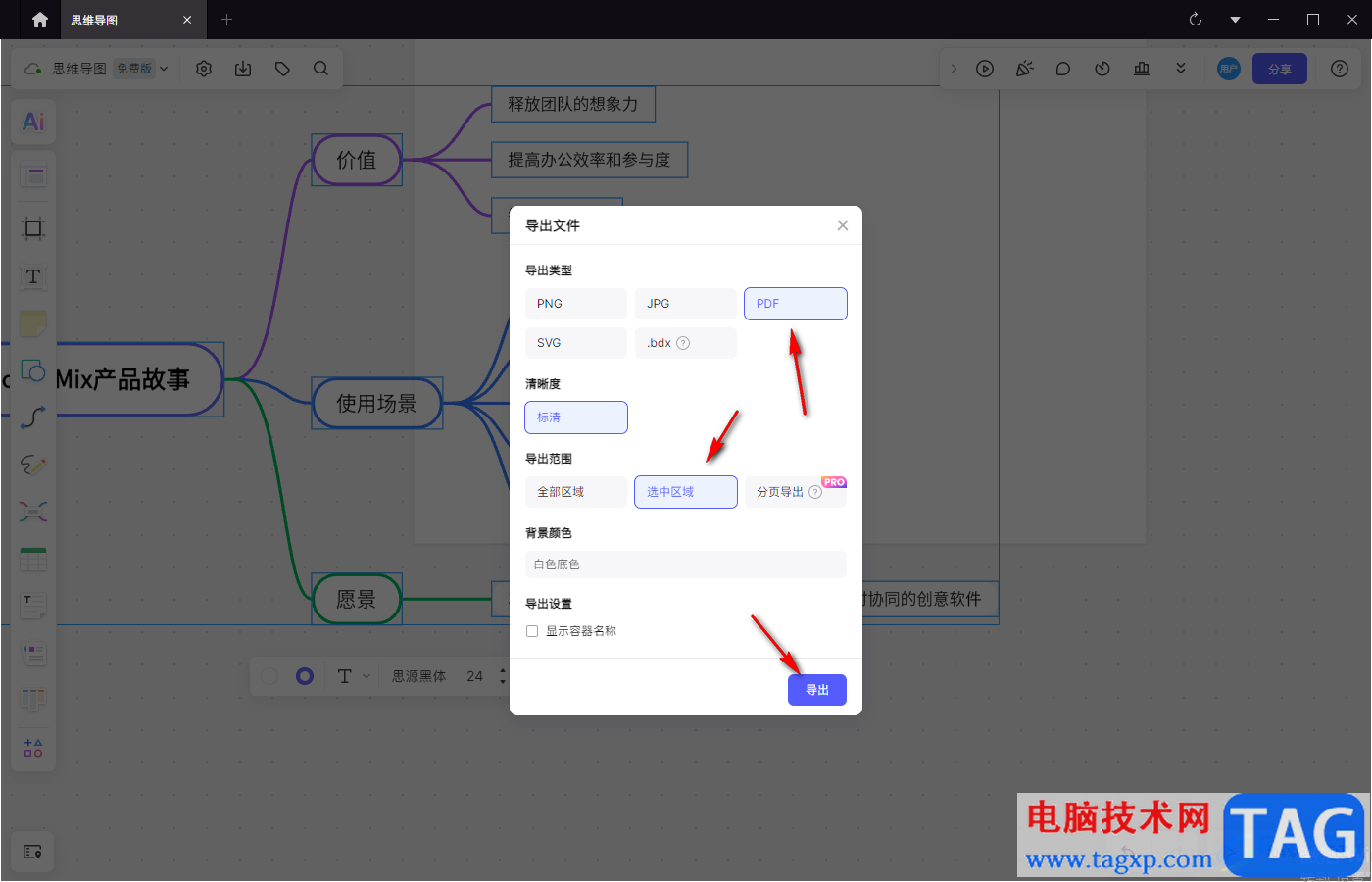Choose .bdx export type
The image size is (1372, 882).
(686, 343)
